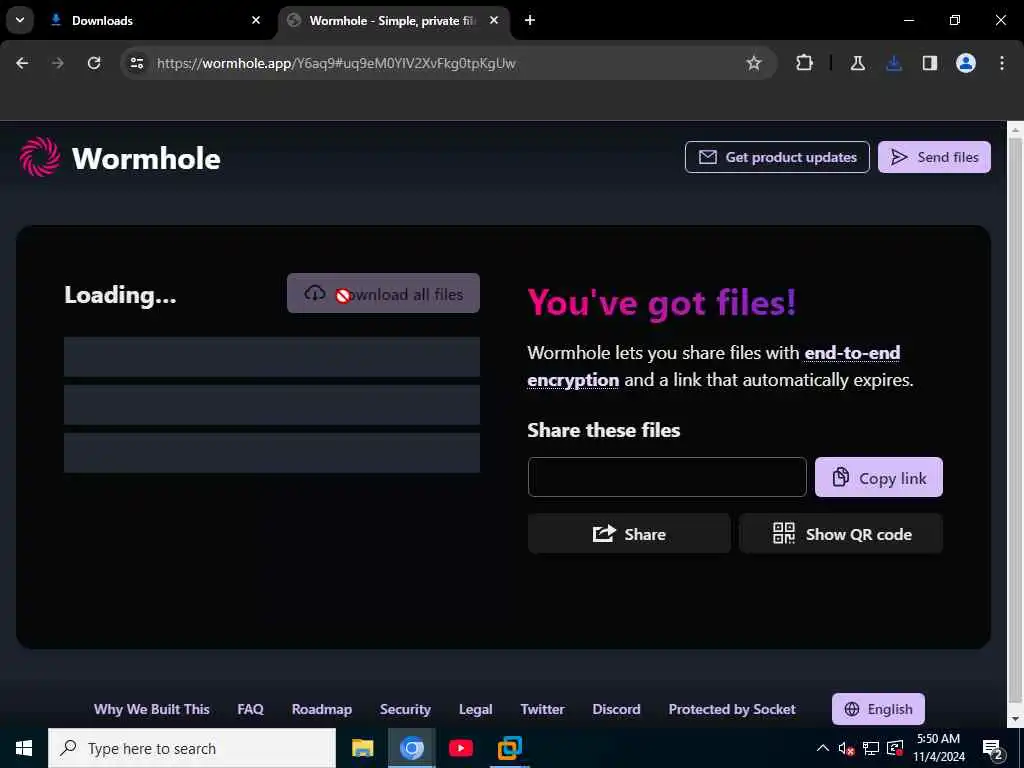Click Get product updates button

coord(777,157)
